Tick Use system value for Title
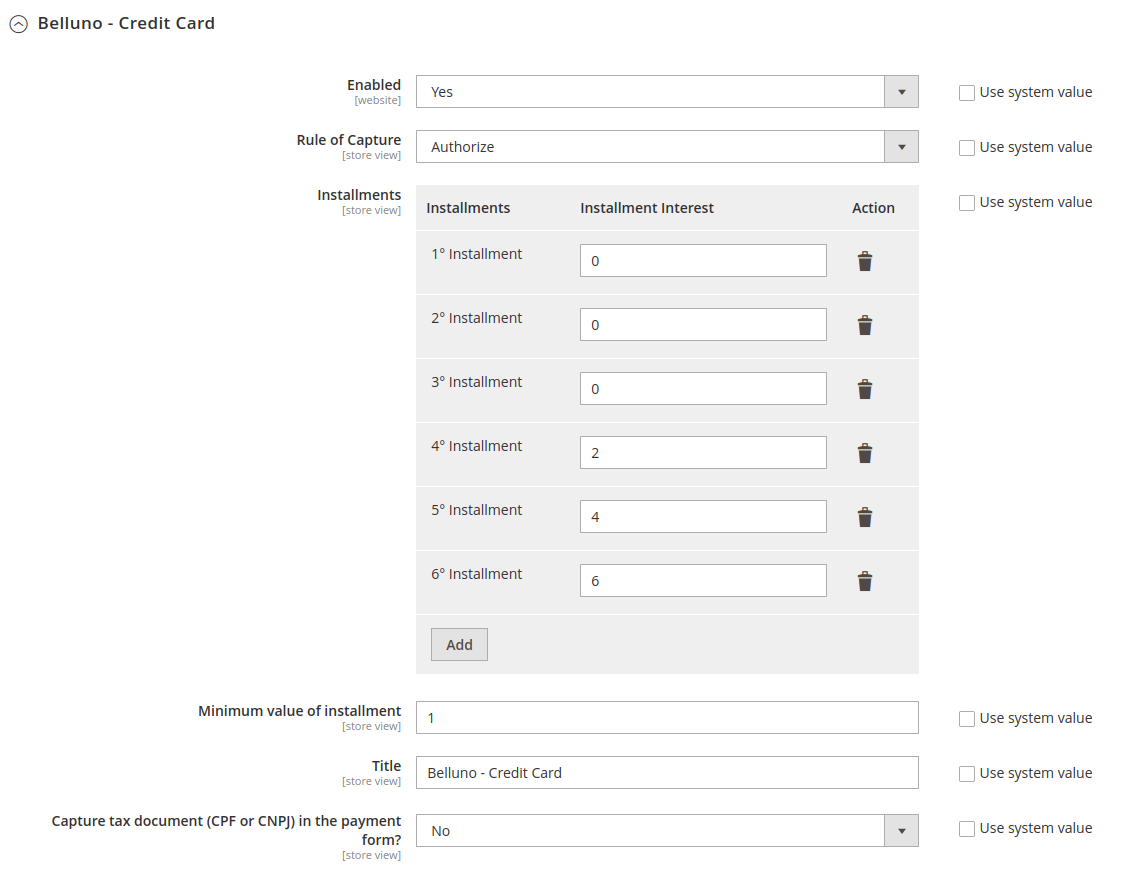1128x874 pixels. [x=967, y=774]
